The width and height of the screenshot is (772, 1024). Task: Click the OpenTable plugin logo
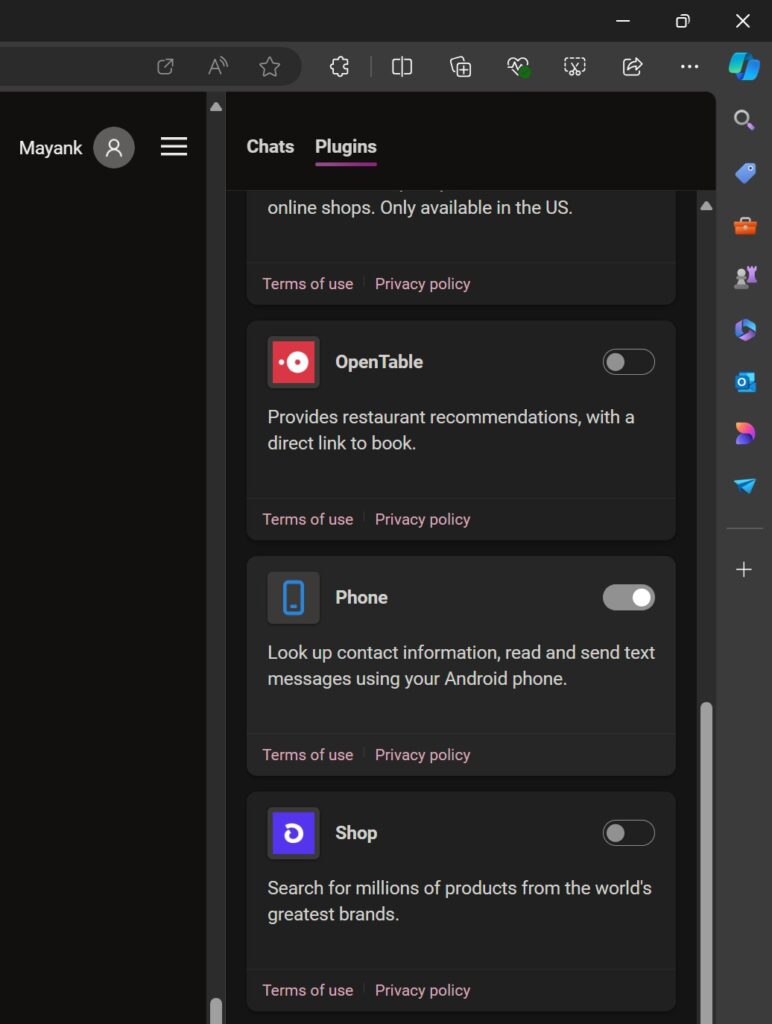(x=293, y=362)
